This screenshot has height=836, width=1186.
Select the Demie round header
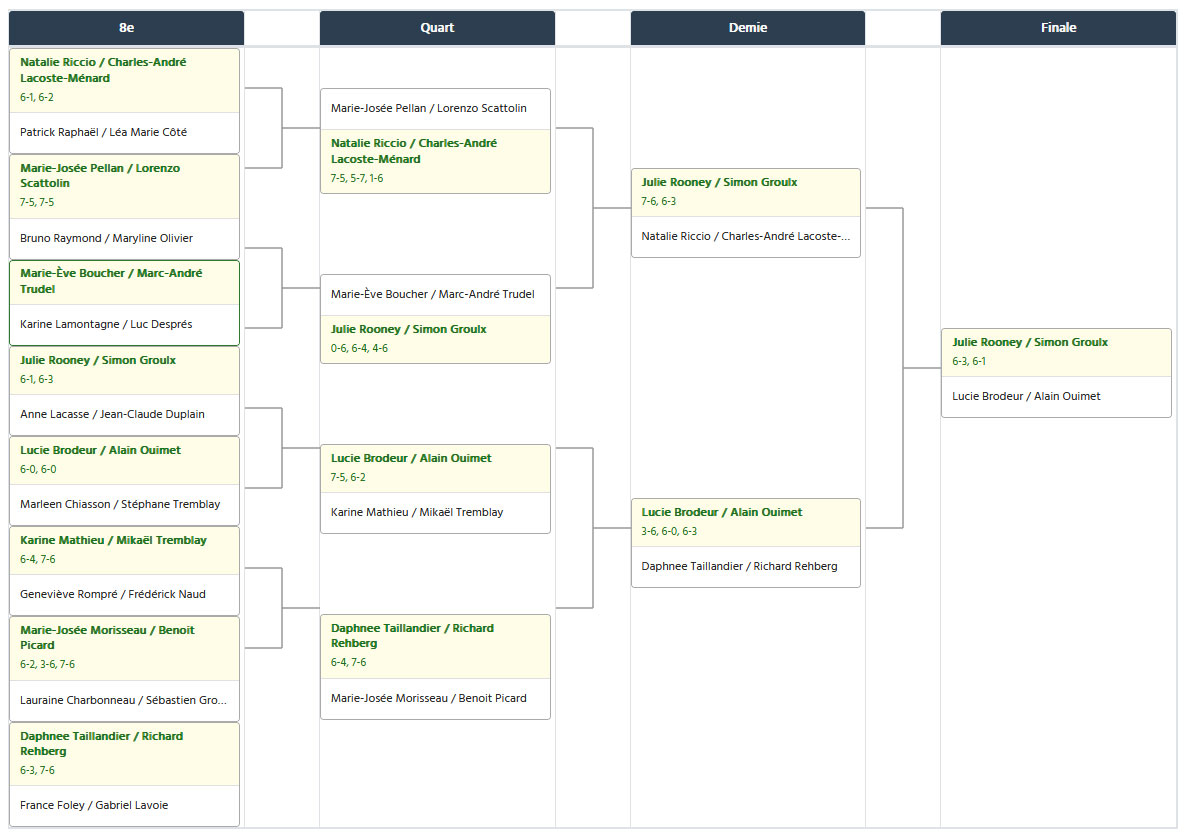tap(747, 28)
